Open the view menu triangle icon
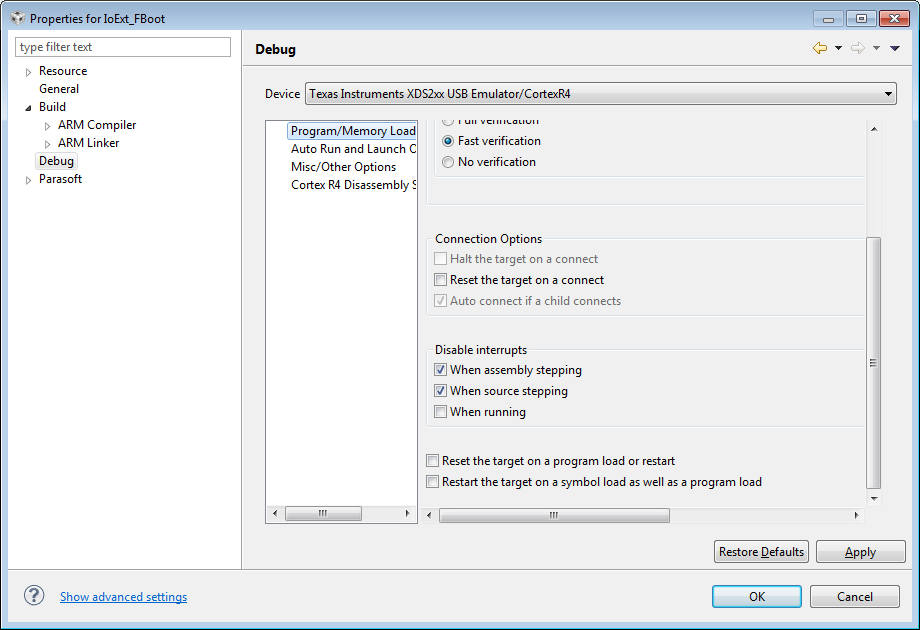Viewport: 920px width, 630px height. 895,48
